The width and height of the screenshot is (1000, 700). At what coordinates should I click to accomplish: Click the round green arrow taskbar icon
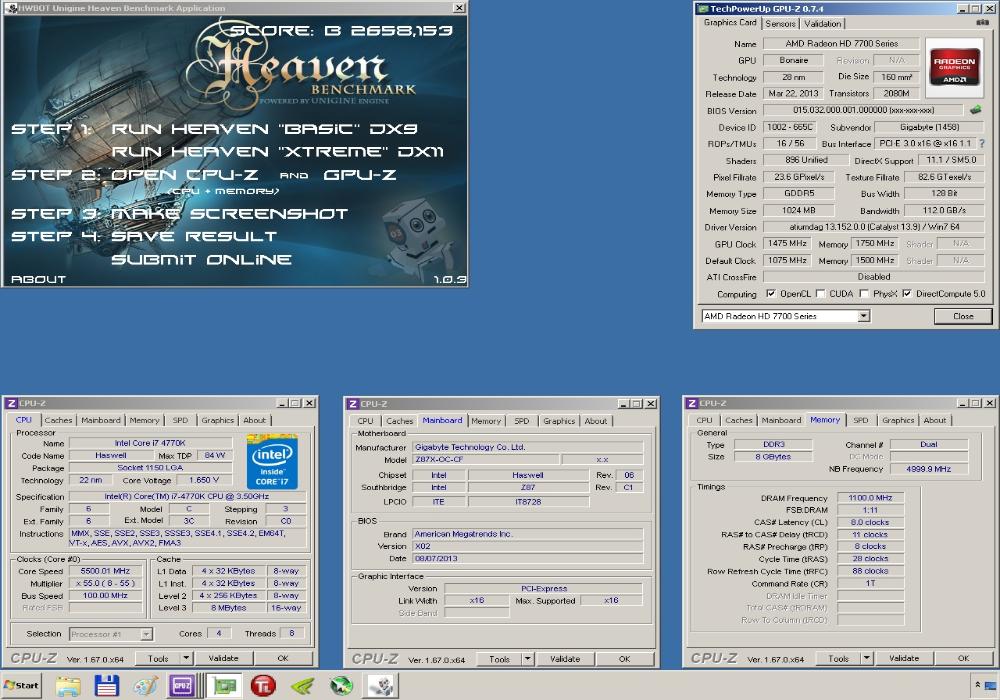click(341, 685)
